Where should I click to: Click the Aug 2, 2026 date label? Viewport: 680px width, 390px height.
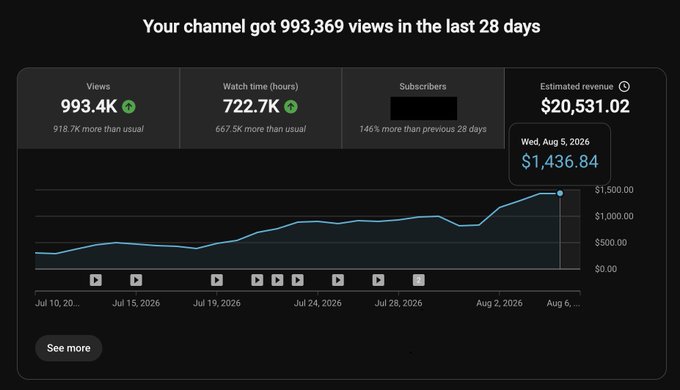(x=499, y=303)
